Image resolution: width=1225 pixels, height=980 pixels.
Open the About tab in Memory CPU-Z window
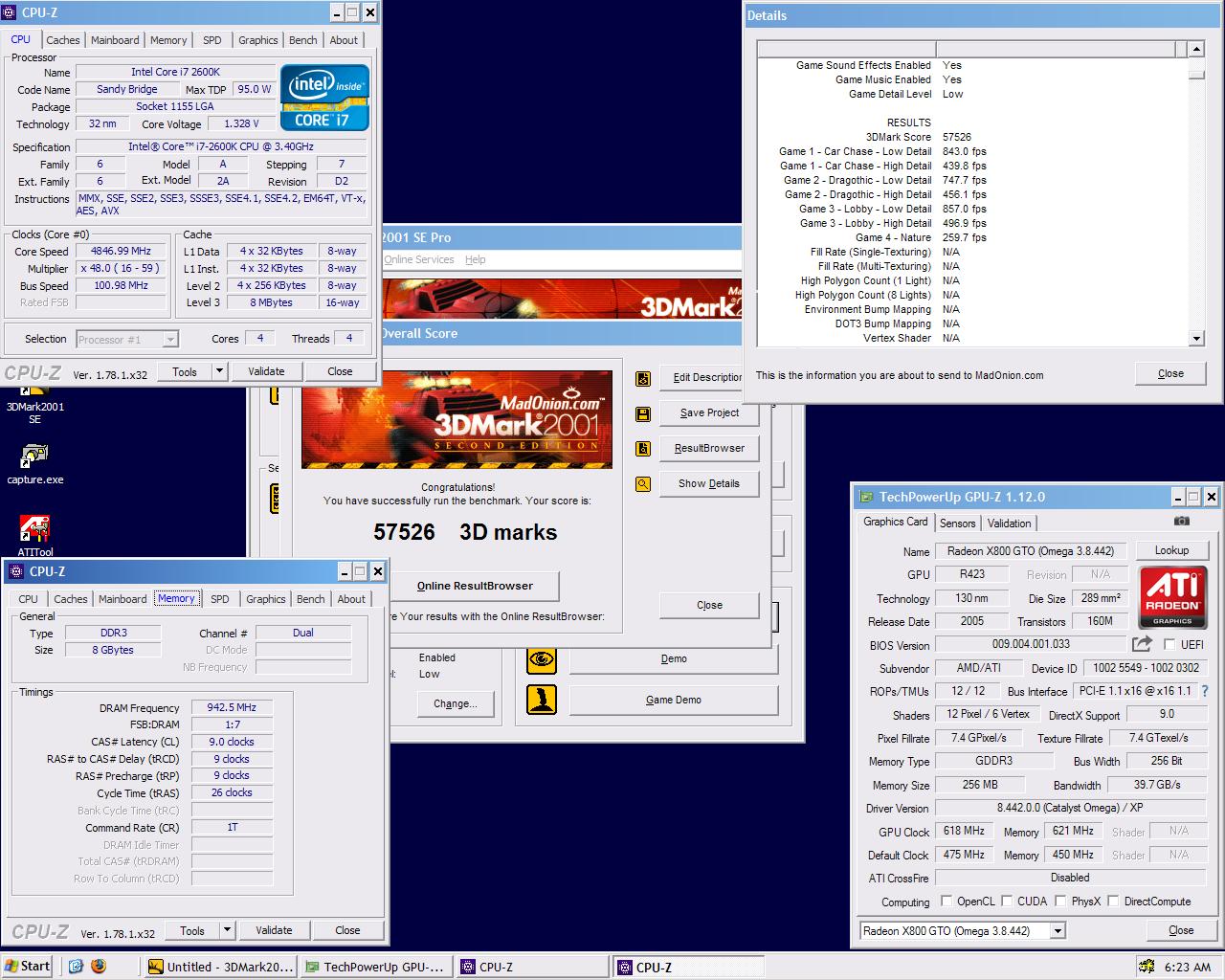(351, 599)
